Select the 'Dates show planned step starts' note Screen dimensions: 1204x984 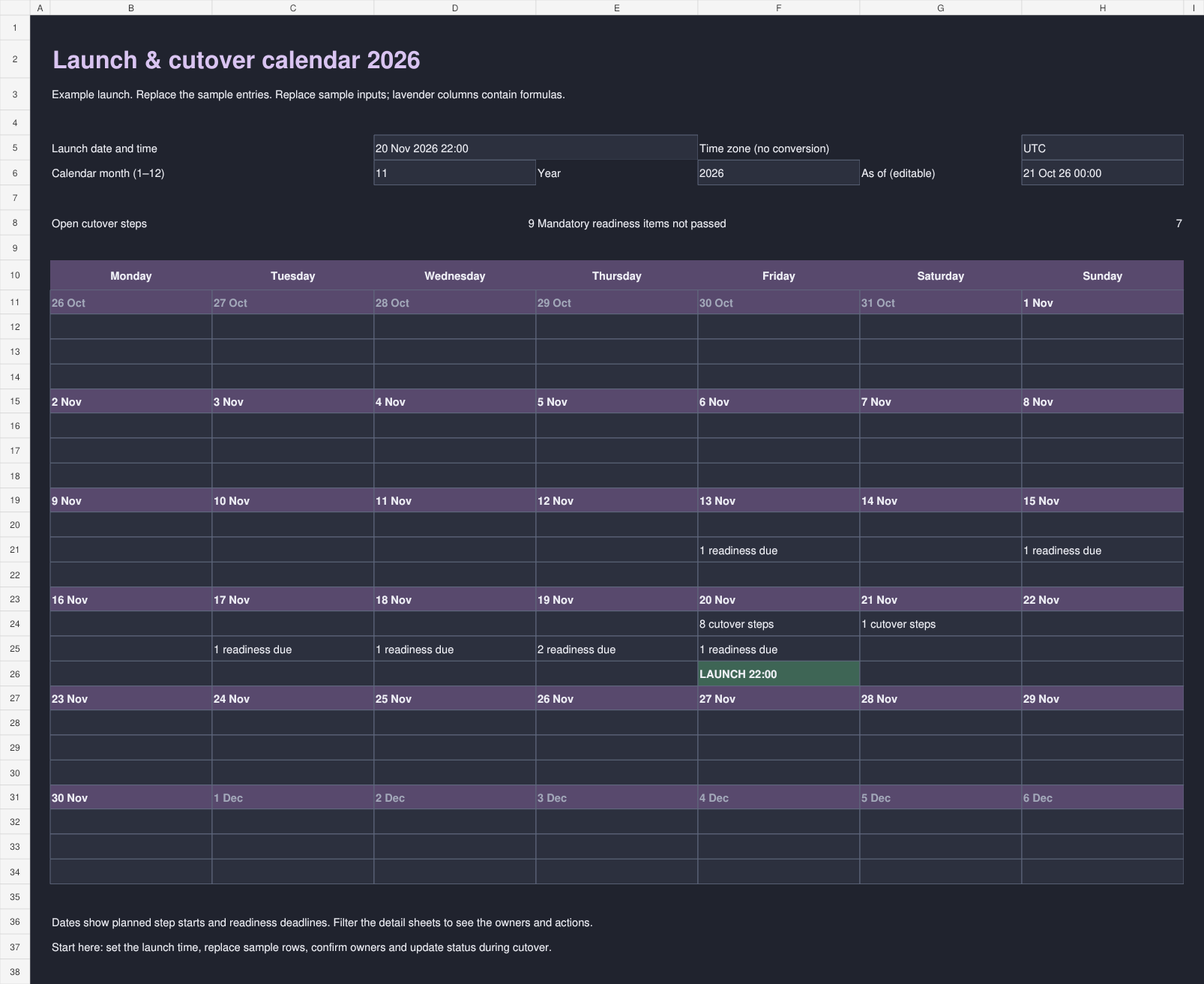(322, 922)
